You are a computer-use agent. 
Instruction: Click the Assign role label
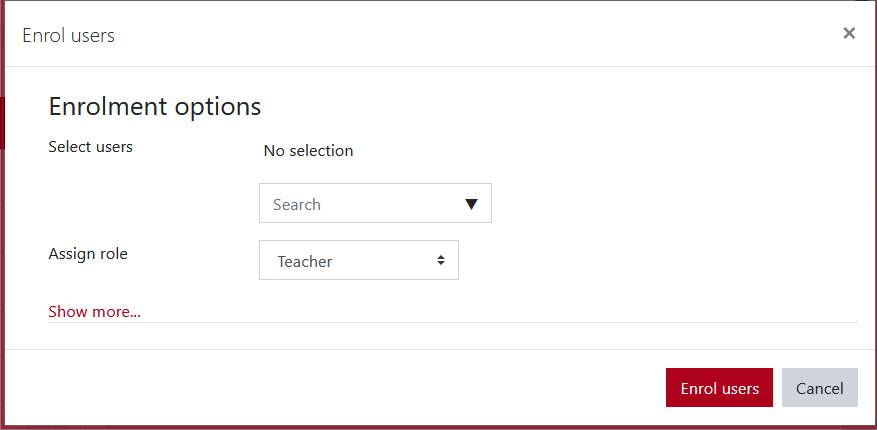tap(88, 254)
